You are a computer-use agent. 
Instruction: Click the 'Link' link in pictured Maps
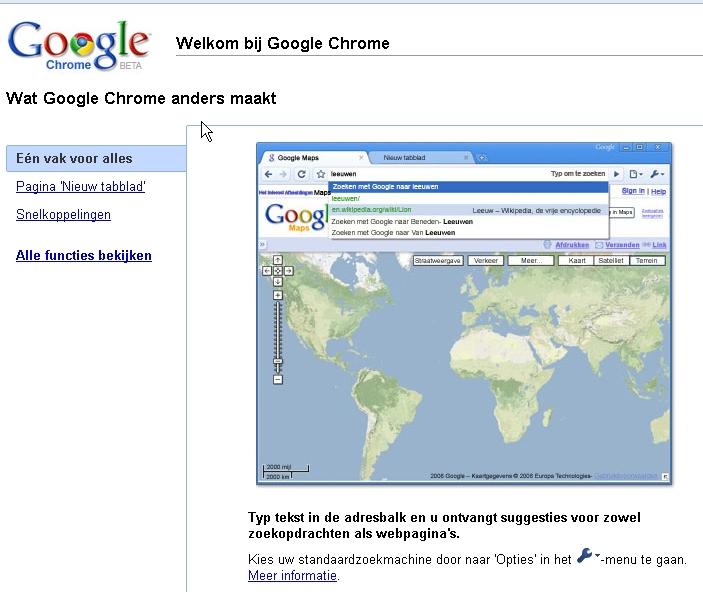(x=659, y=245)
